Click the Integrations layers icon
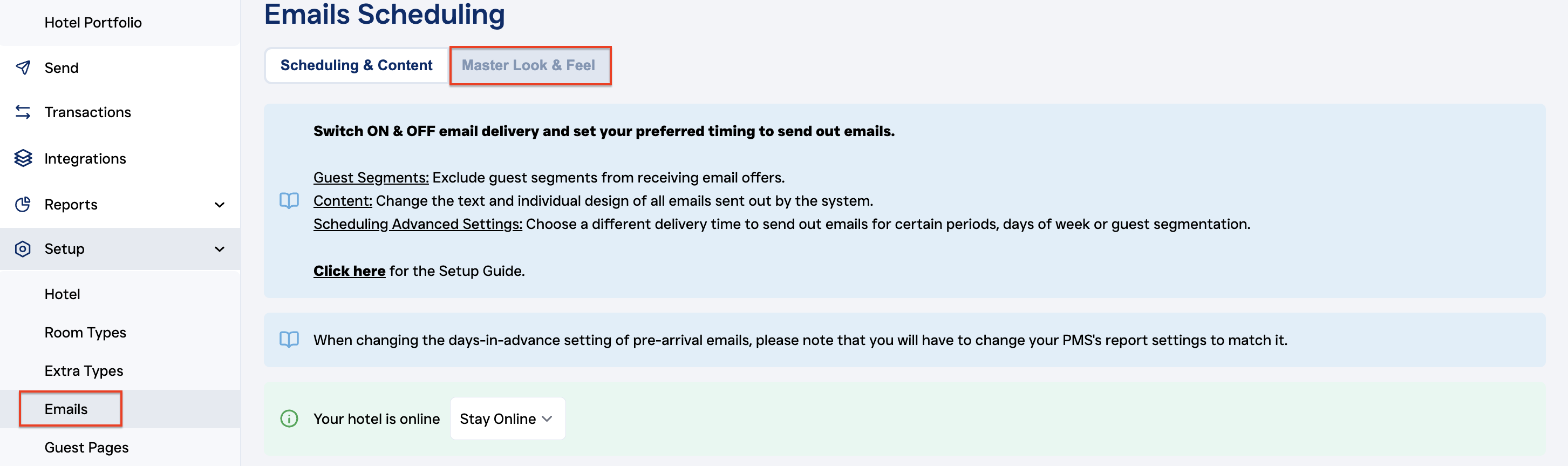Viewport: 1568px width, 466px height. click(x=23, y=158)
